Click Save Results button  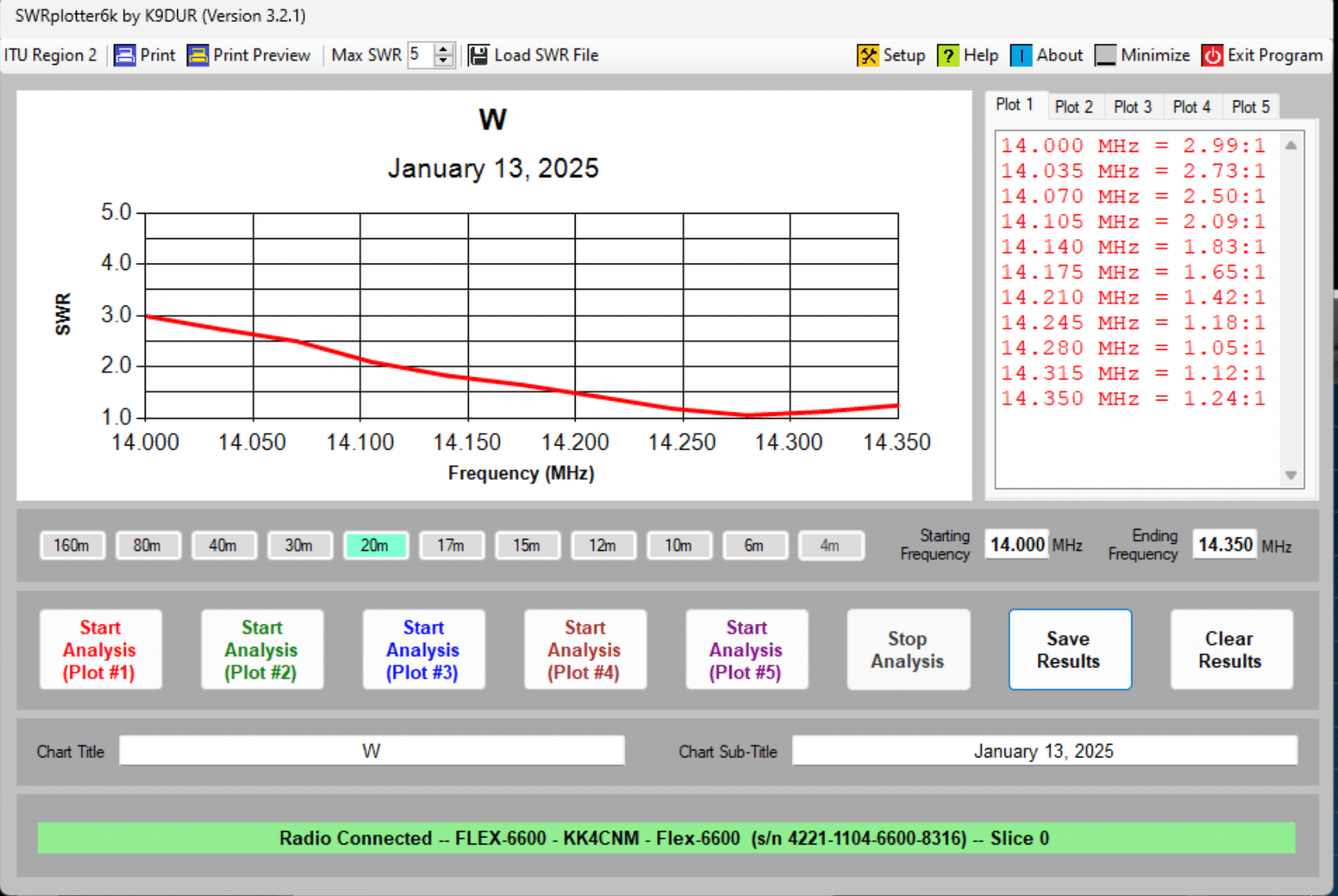pos(1070,650)
